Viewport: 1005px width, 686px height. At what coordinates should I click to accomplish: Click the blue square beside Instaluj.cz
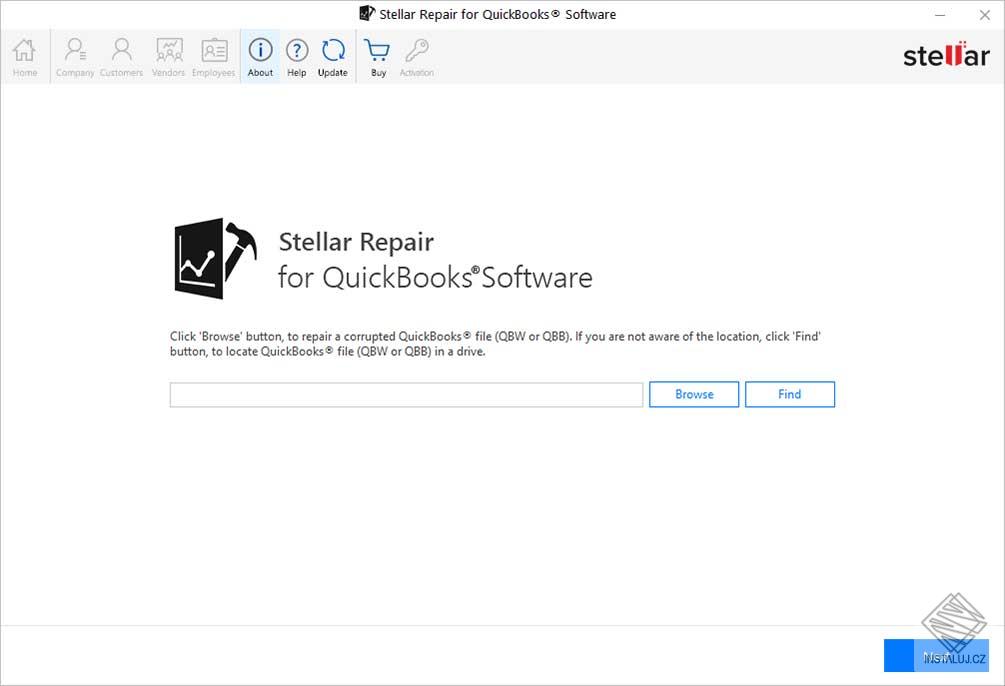click(x=897, y=656)
